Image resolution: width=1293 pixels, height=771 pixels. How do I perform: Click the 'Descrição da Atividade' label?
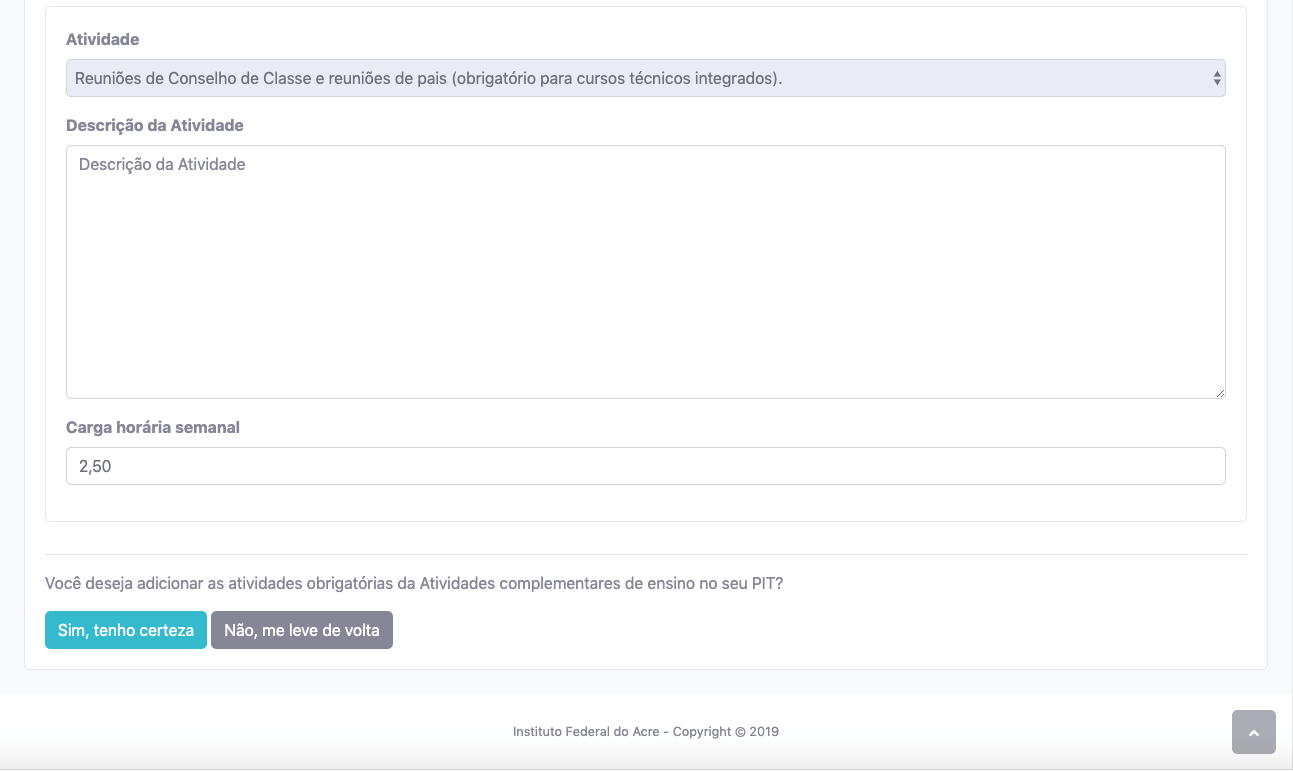[x=154, y=125]
